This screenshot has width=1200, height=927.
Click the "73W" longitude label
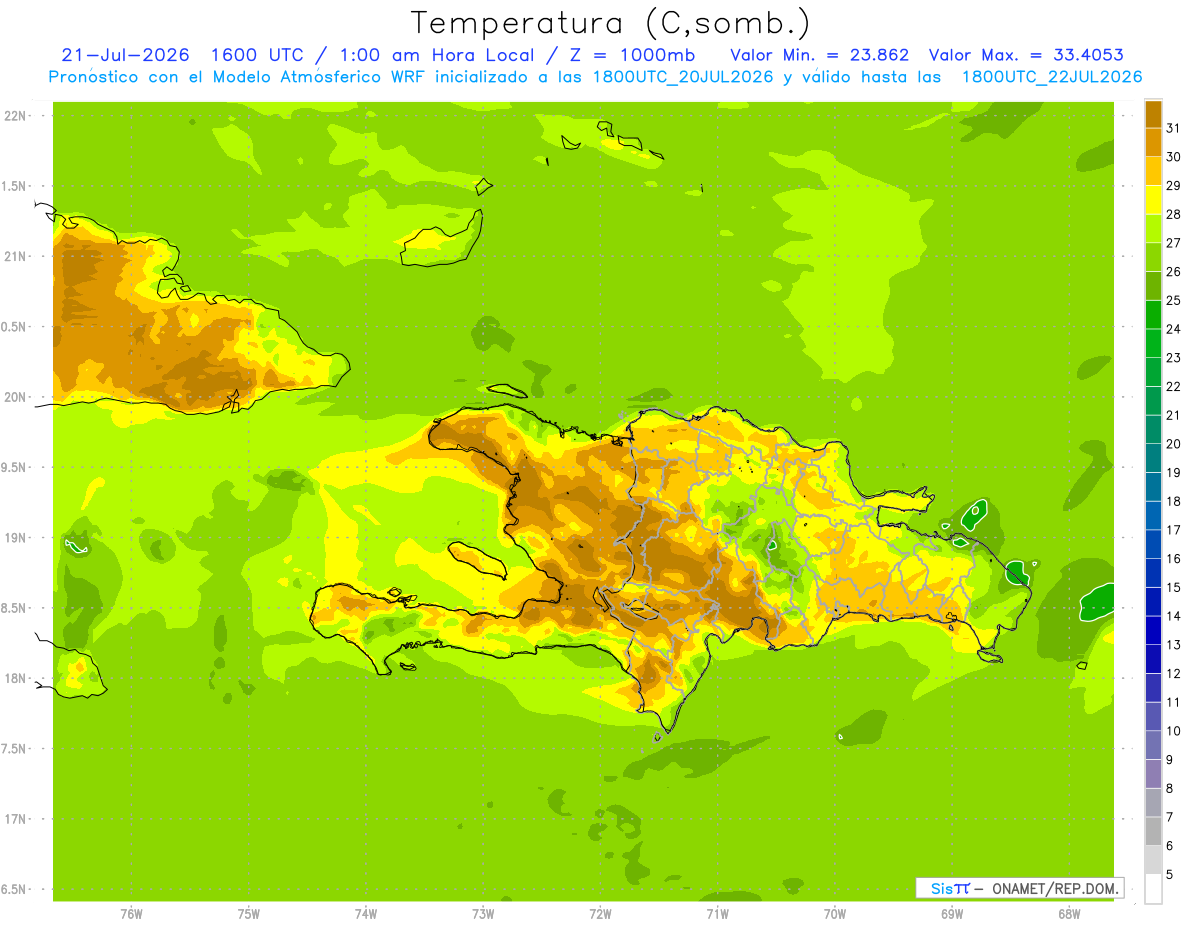coord(483,913)
